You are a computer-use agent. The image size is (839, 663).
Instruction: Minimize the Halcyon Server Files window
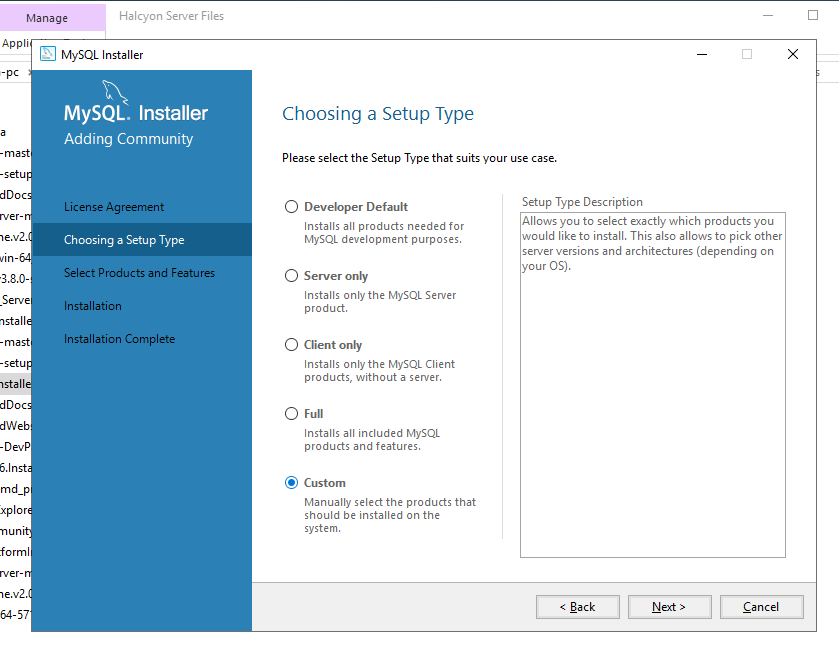pyautogui.click(x=768, y=16)
